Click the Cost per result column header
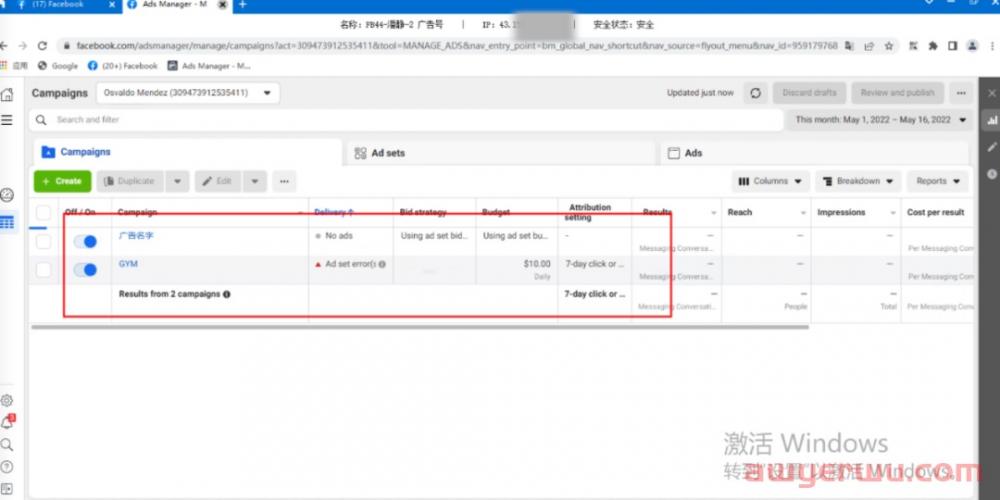1000x500 pixels. (936, 212)
